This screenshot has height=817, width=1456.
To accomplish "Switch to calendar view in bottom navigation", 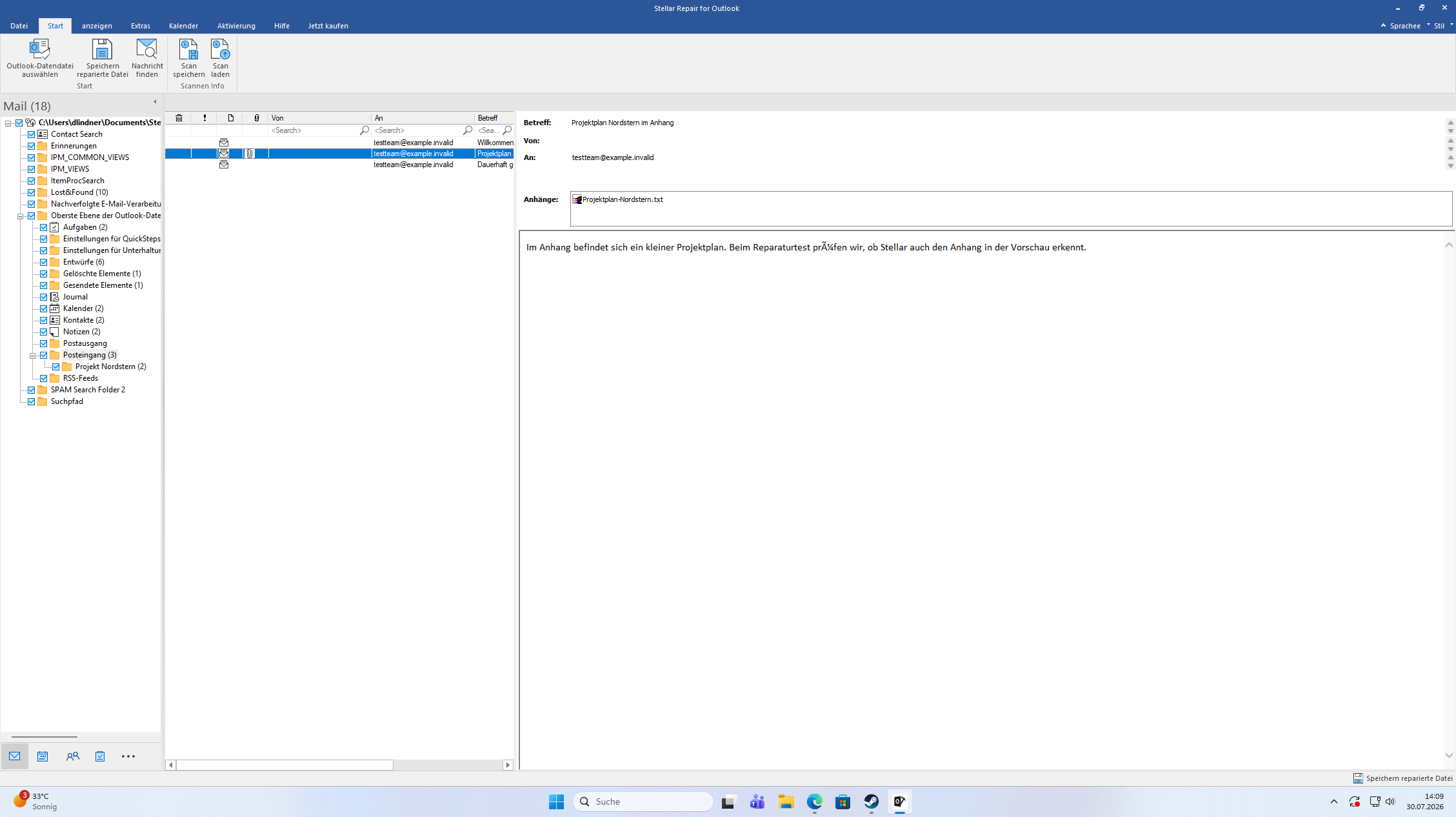I will coord(43,756).
